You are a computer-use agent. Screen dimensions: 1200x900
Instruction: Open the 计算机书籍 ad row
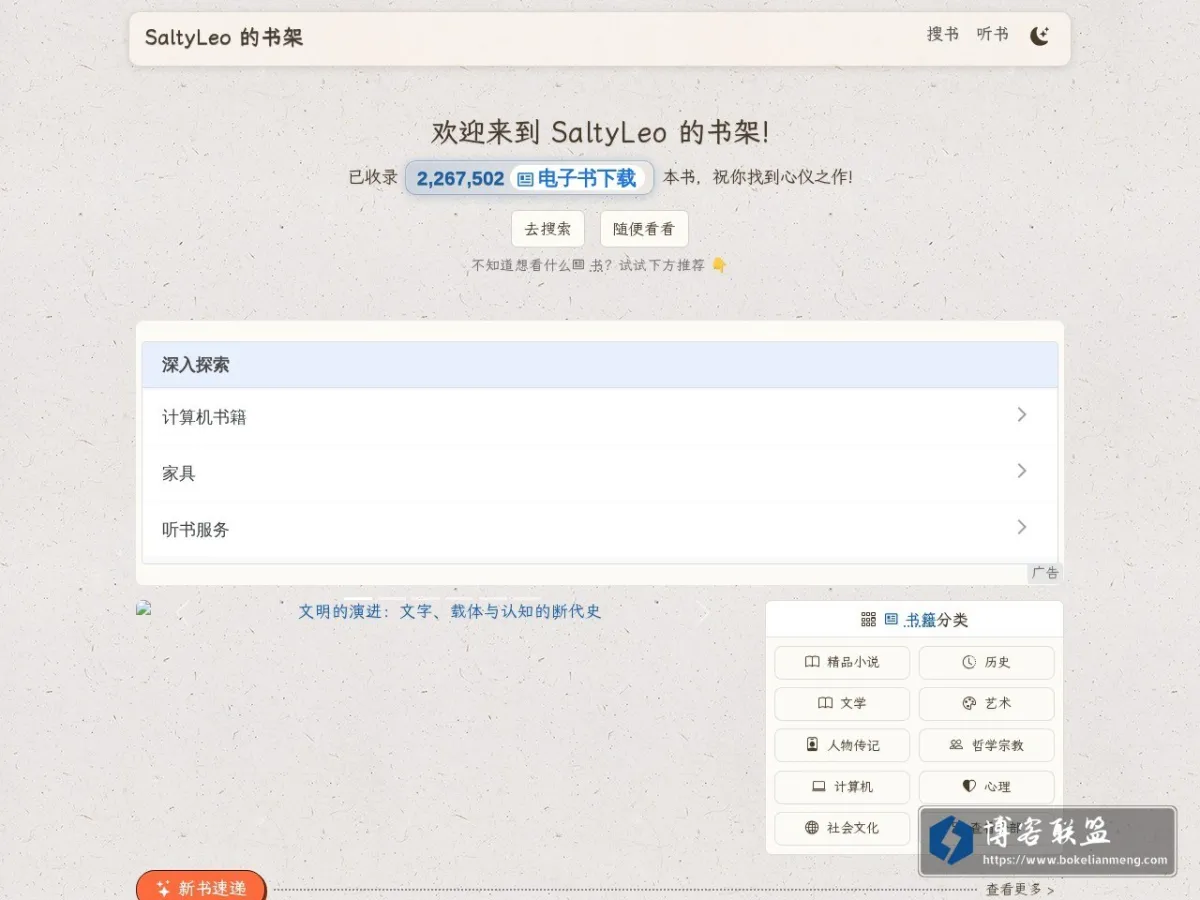[600, 417]
